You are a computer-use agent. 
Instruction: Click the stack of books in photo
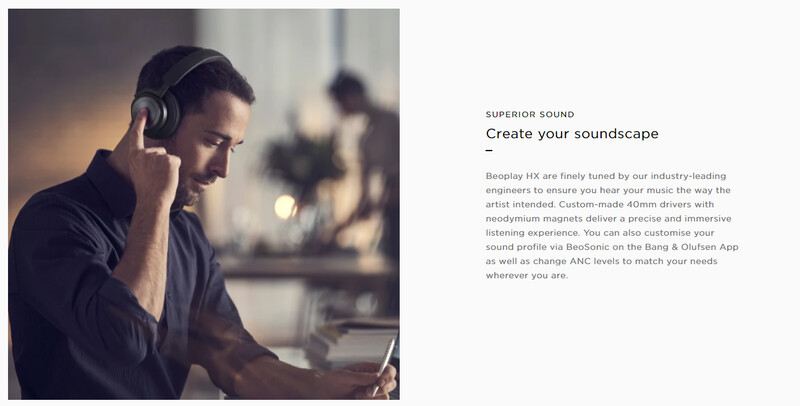point(354,343)
